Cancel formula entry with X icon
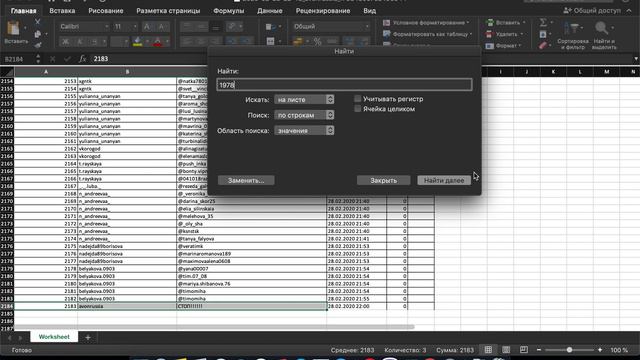The image size is (640, 360). click(52, 59)
